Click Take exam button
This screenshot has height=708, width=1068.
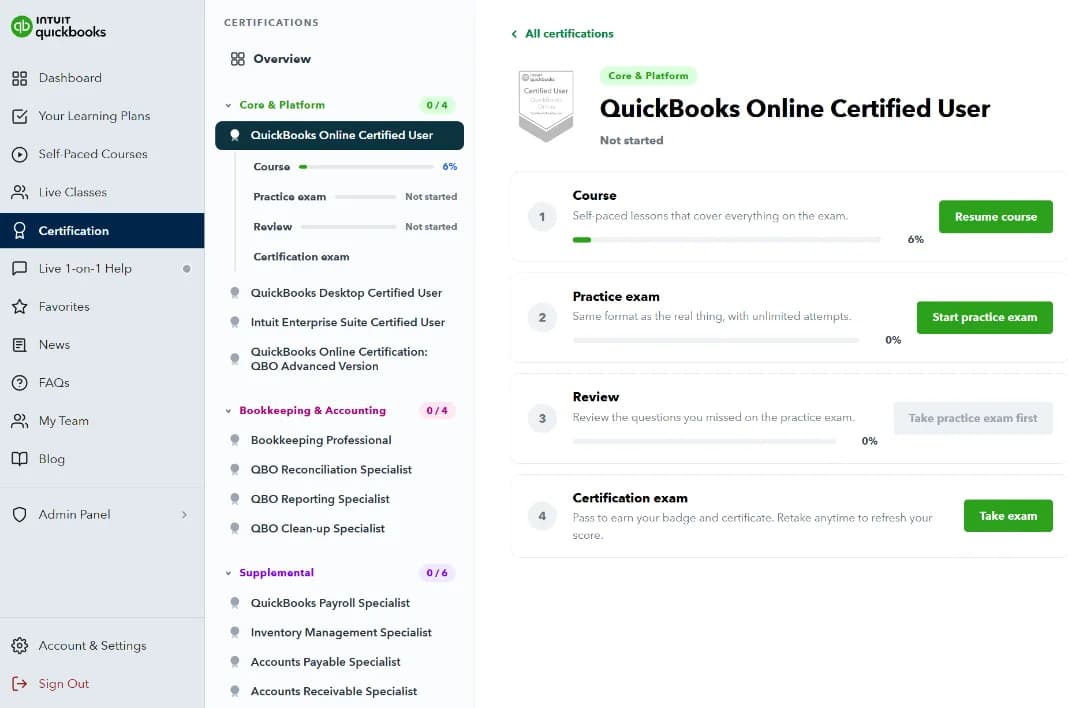pos(1008,516)
